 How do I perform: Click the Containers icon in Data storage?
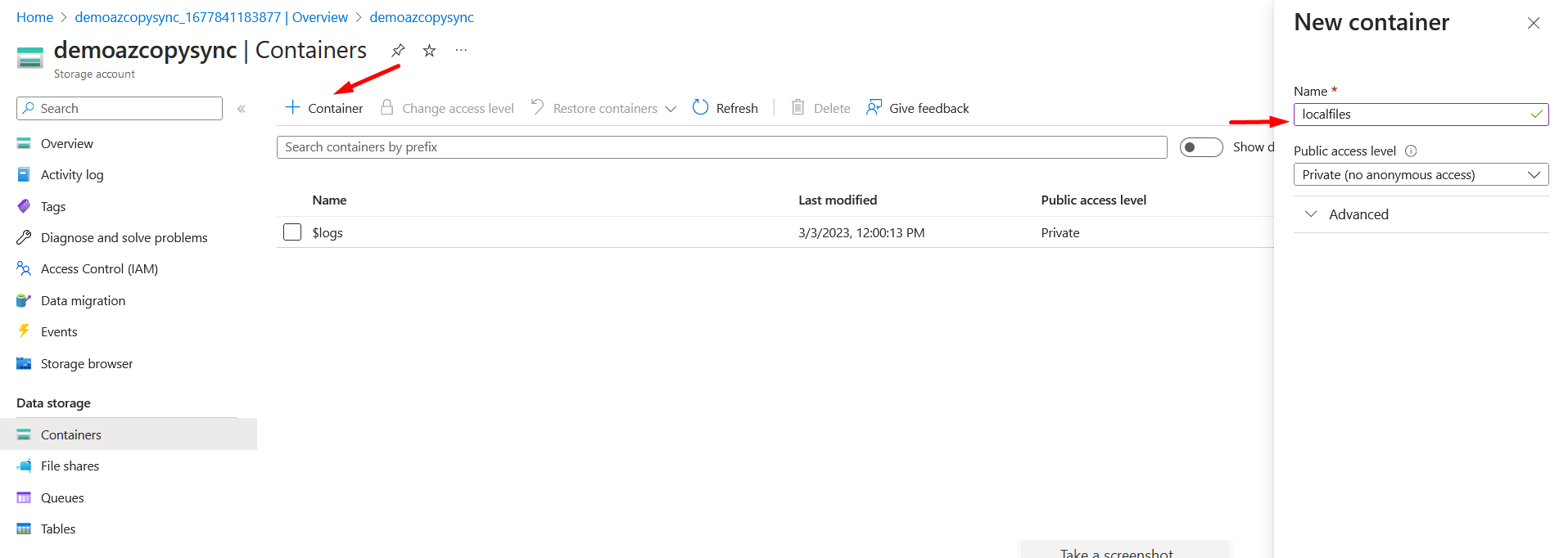[x=24, y=434]
